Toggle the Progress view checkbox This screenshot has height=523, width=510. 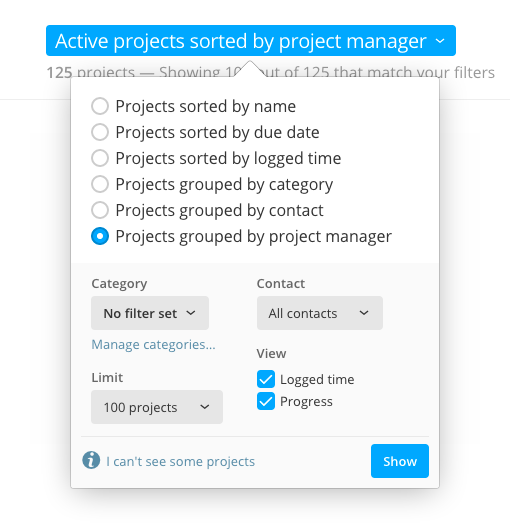click(x=266, y=401)
